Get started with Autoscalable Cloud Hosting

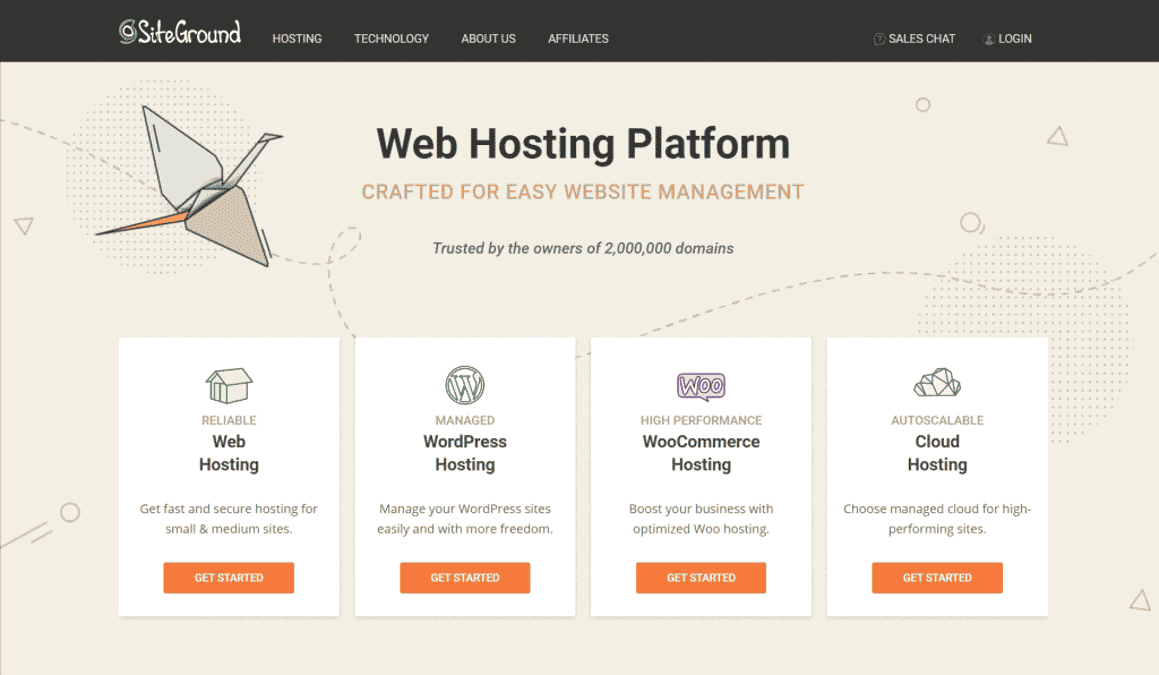point(936,577)
